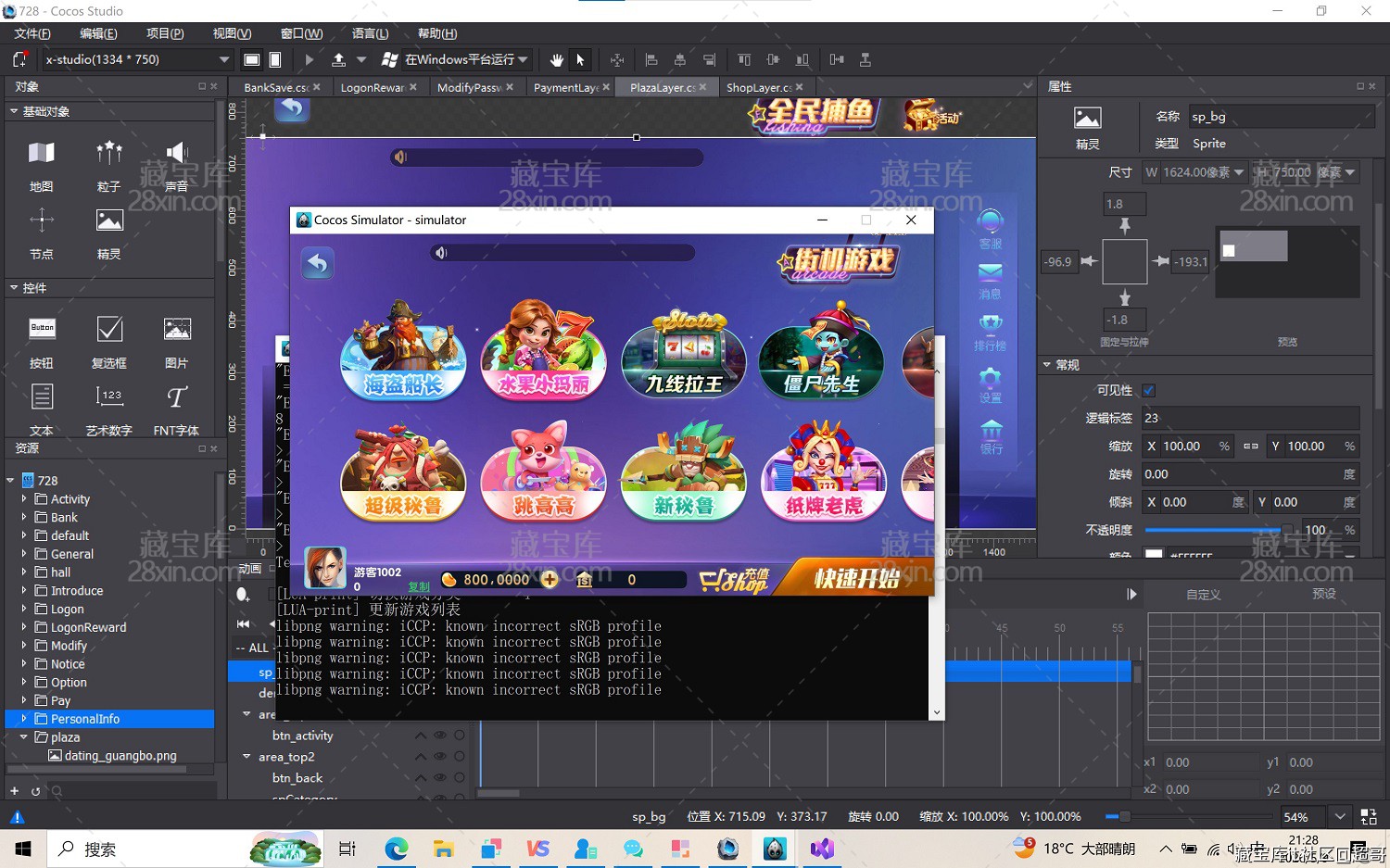Open 海盗船长 game in simulator
The width and height of the screenshot is (1390, 868).
click(403, 352)
